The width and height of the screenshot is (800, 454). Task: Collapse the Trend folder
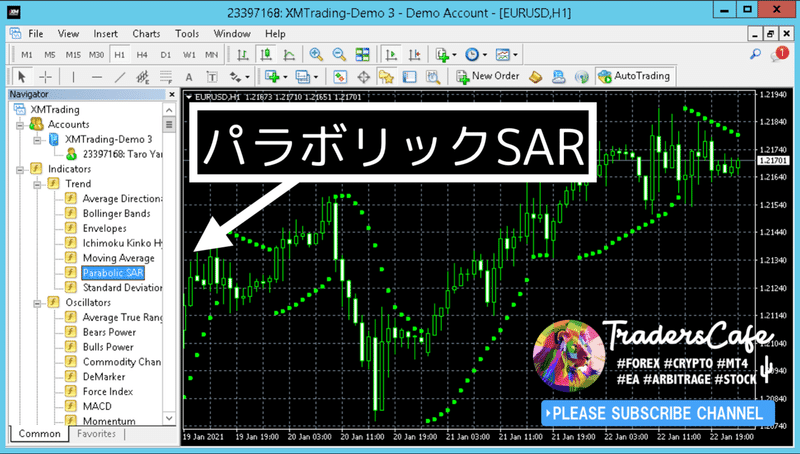click(37, 184)
